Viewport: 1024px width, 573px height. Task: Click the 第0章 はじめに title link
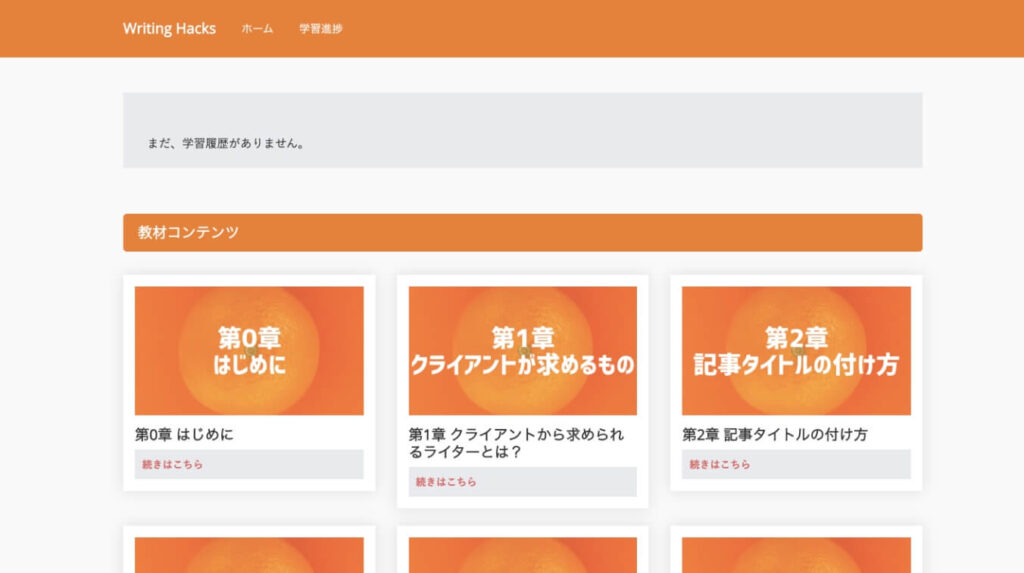pyautogui.click(x=184, y=435)
